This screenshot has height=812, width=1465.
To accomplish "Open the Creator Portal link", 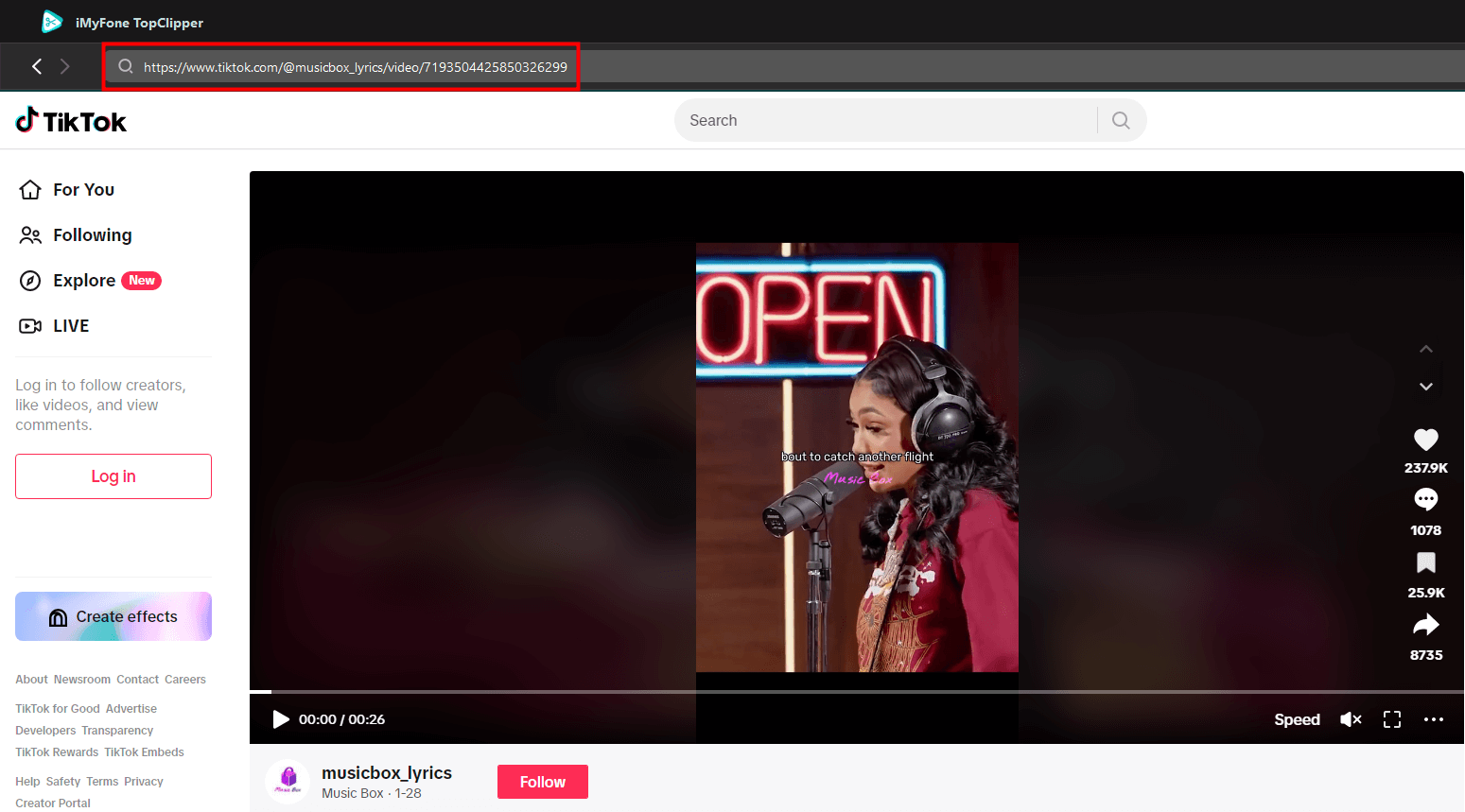I will click(53, 803).
